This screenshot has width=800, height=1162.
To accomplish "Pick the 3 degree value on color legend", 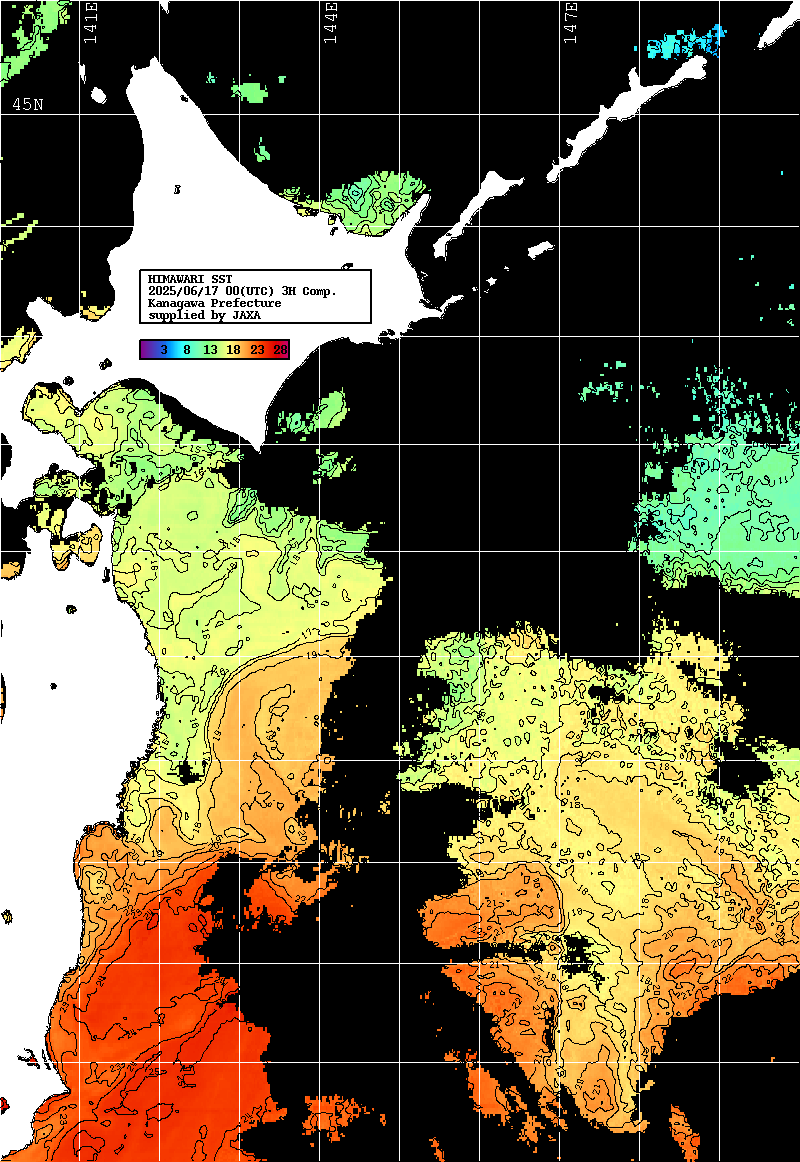I will 164,350.
